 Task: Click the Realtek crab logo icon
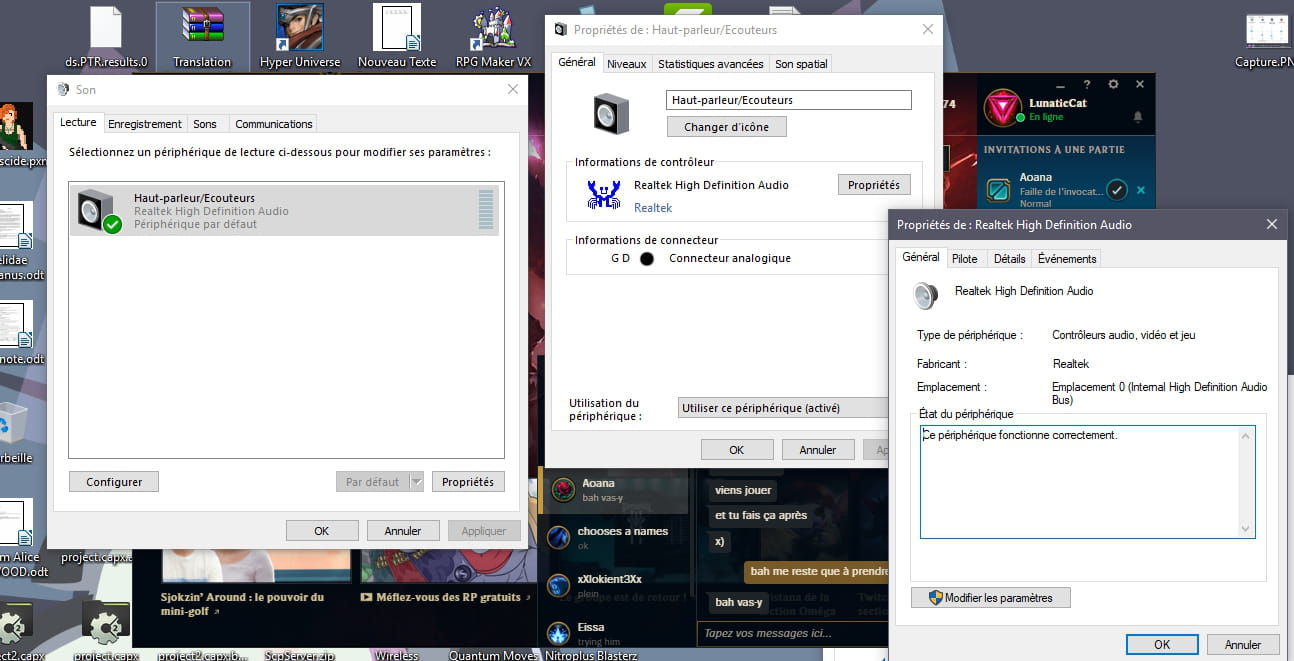click(x=603, y=193)
